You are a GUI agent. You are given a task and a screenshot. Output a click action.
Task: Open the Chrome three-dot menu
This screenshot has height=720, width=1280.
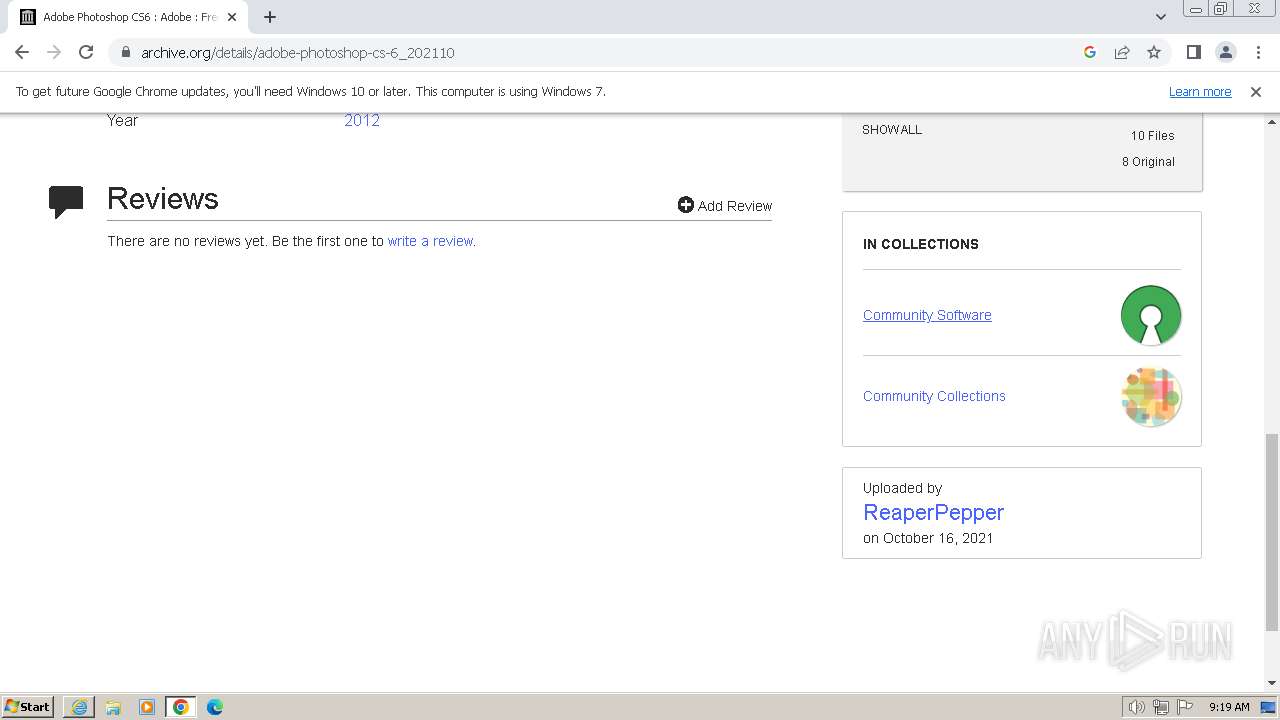1258,52
